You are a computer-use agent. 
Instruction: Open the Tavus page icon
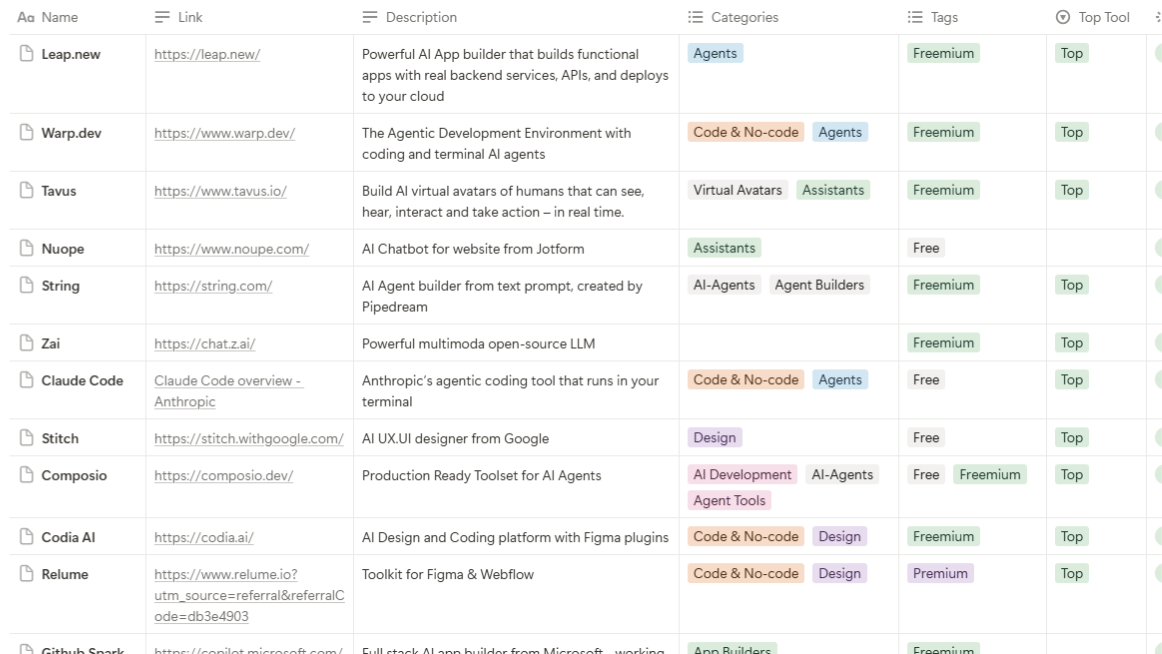coord(27,190)
